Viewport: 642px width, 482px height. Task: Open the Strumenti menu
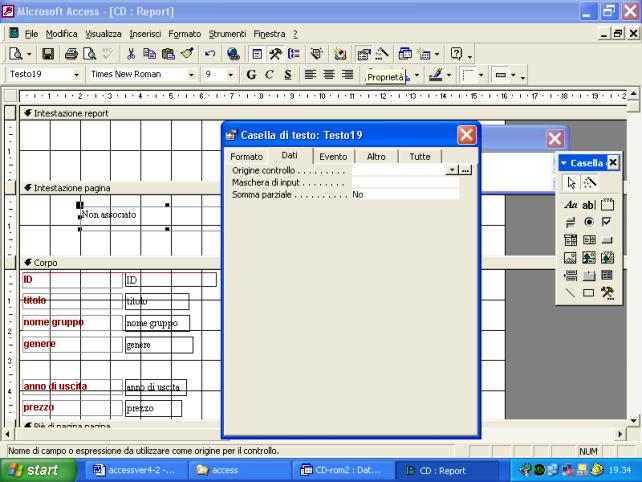coord(227,34)
